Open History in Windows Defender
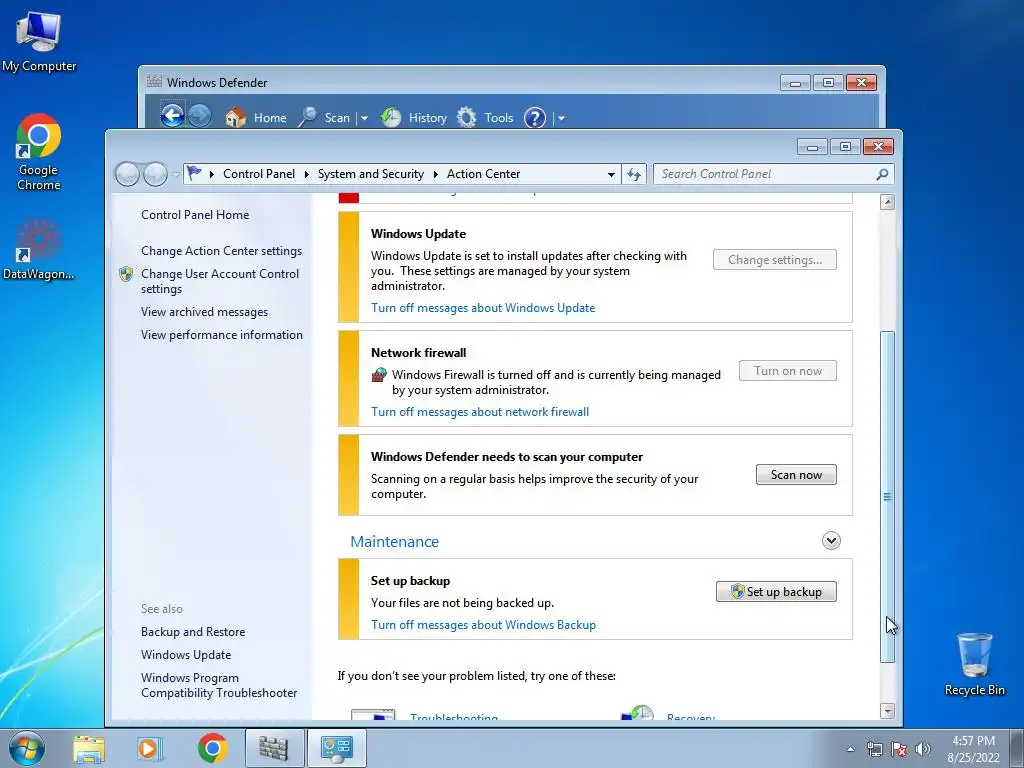 point(414,118)
